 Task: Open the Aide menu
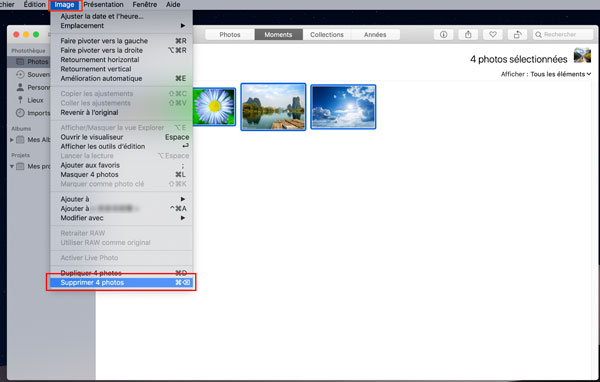(x=173, y=5)
